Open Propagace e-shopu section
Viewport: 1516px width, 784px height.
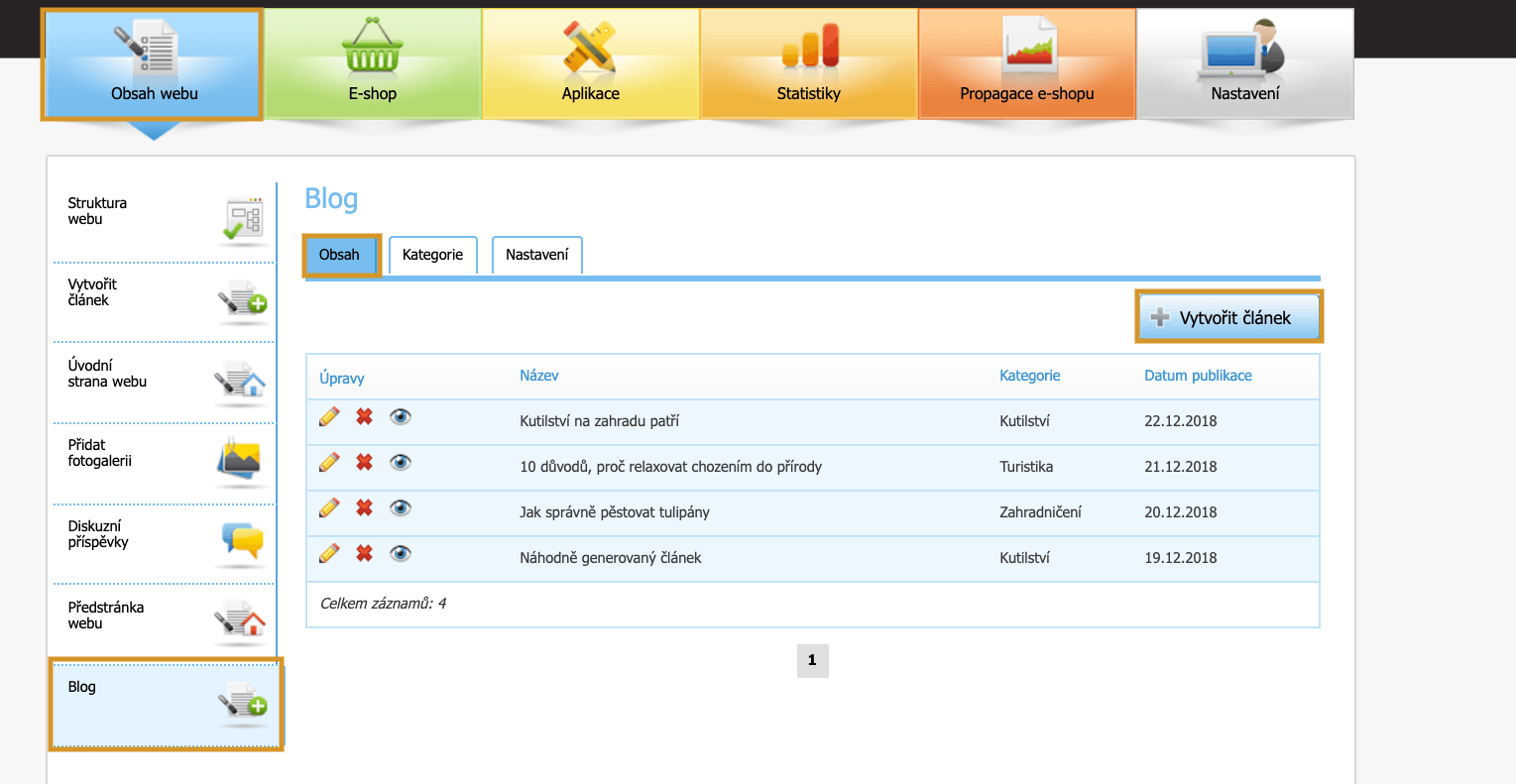(1027, 64)
